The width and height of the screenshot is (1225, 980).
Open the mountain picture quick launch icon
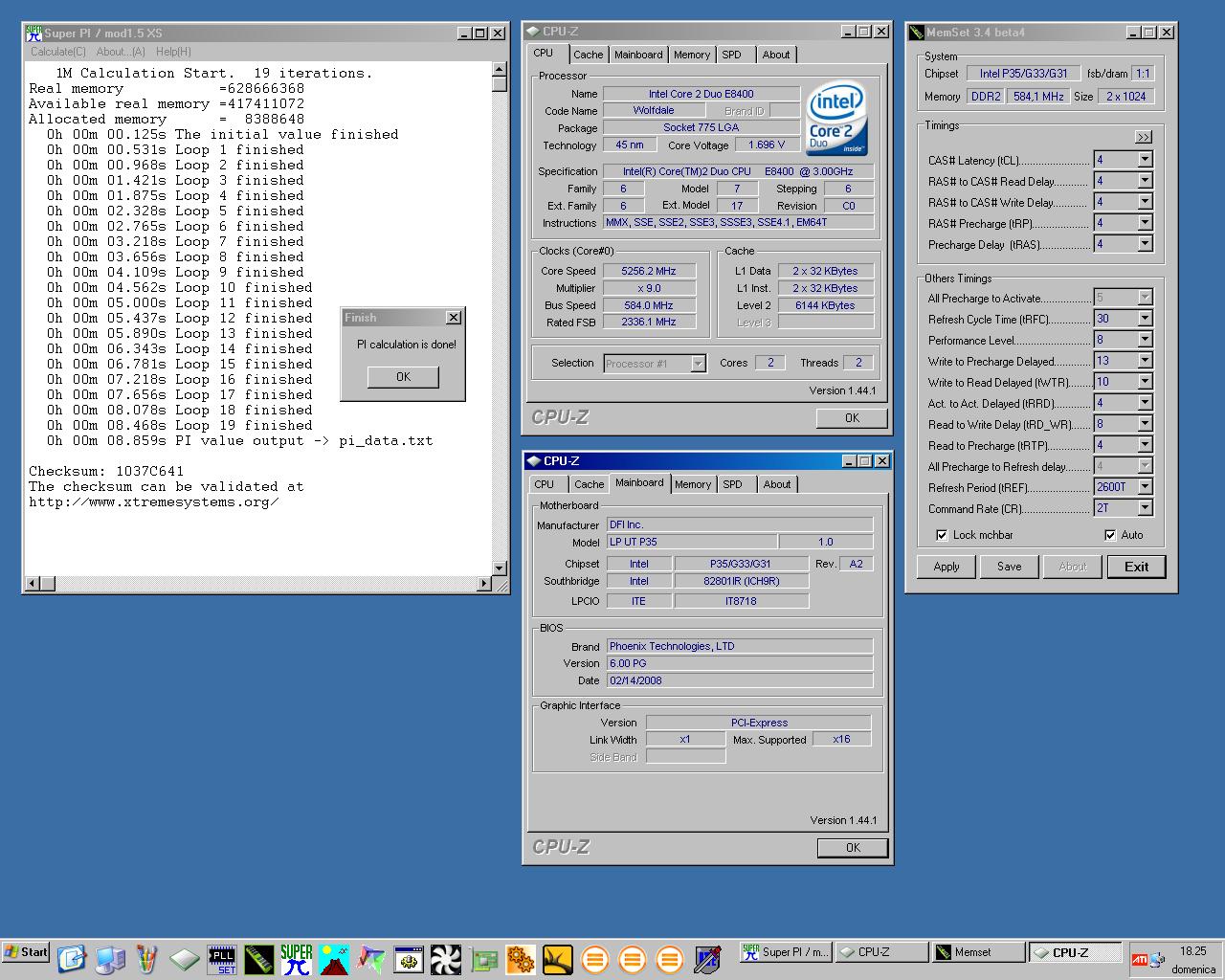[334, 959]
